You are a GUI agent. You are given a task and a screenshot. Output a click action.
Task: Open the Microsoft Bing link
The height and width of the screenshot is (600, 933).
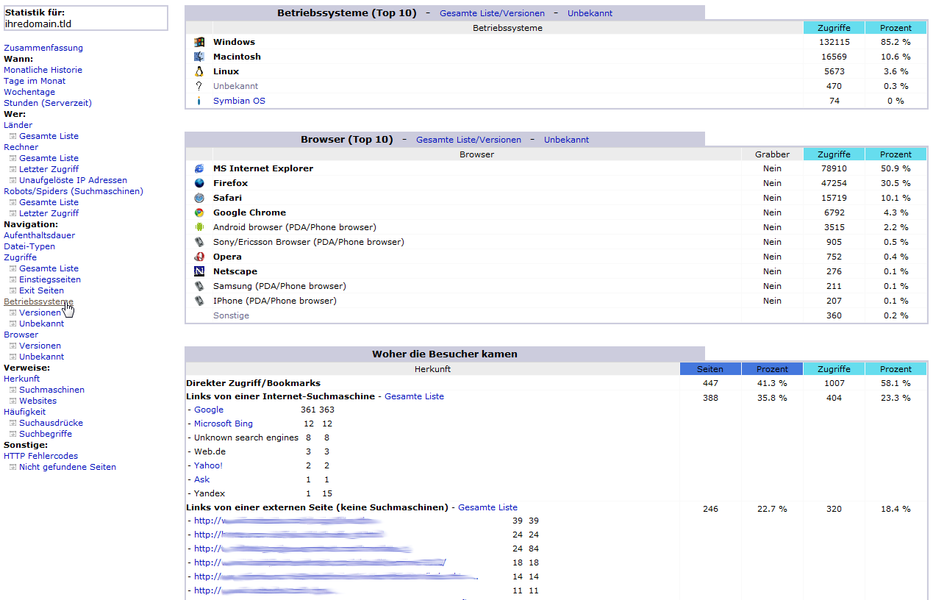[223, 424]
